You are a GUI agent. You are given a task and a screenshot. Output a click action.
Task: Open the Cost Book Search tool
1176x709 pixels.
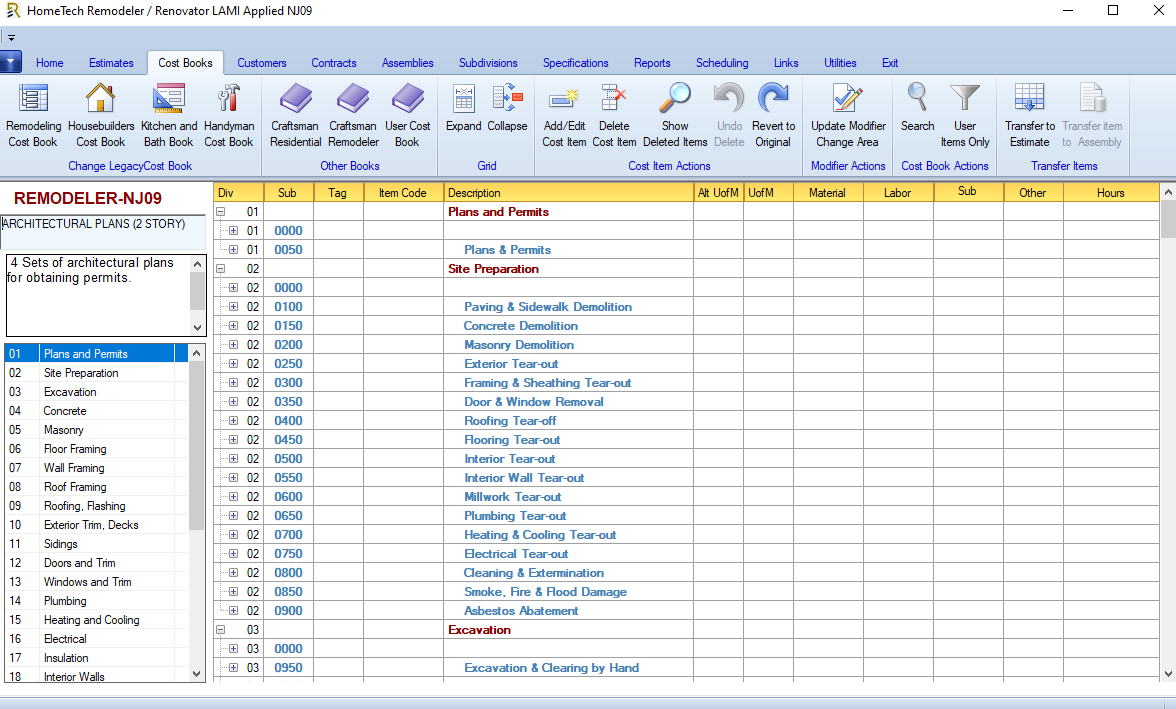tap(917, 108)
